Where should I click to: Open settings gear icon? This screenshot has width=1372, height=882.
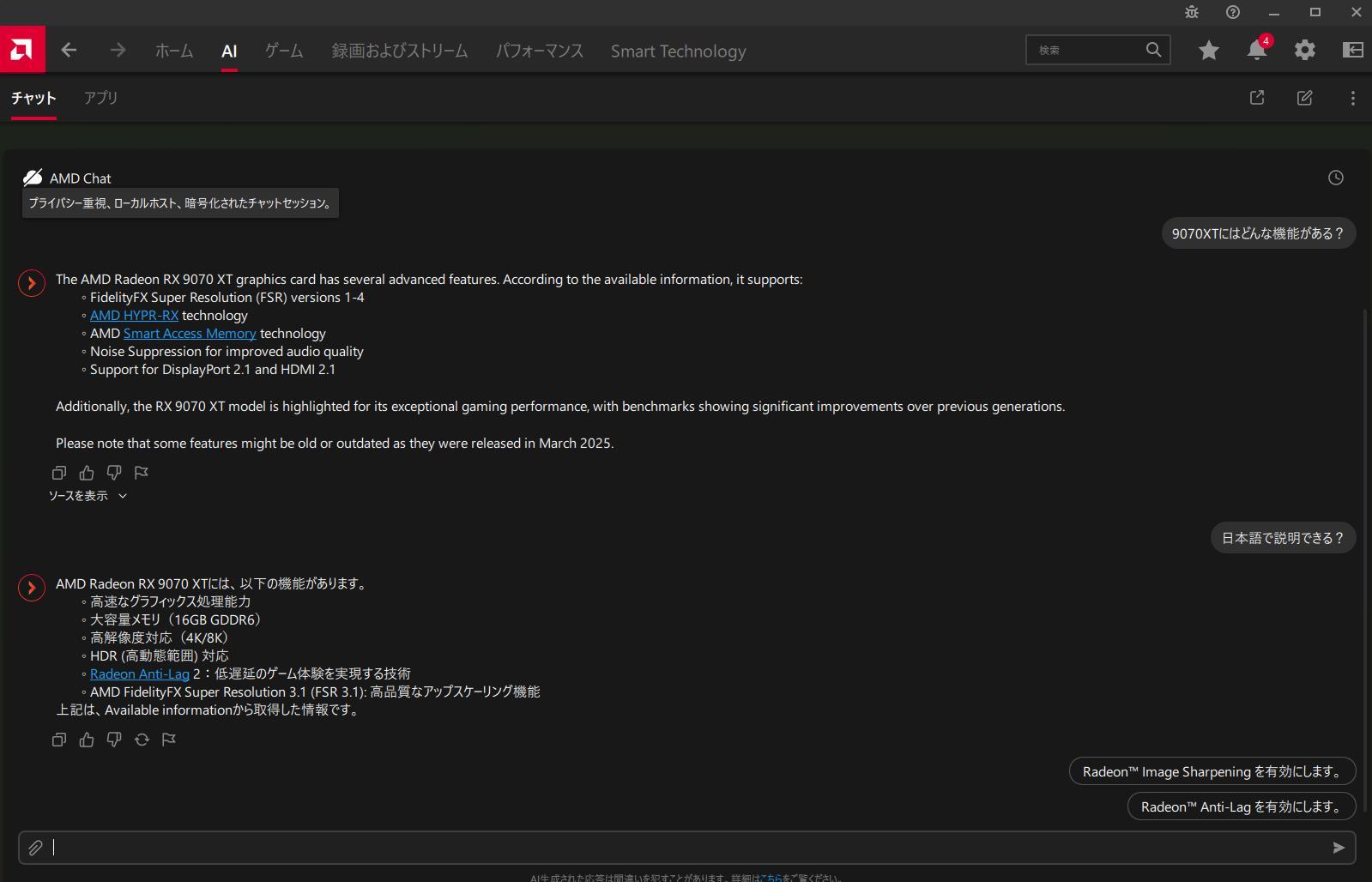1304,51
